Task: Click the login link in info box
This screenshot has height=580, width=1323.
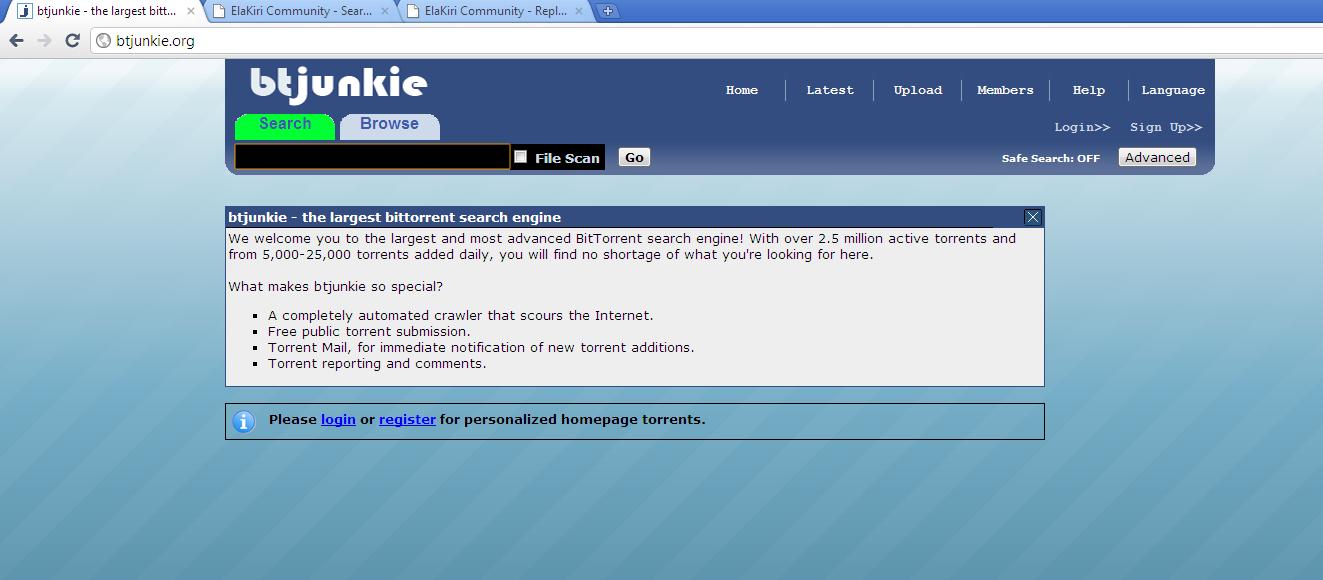Action: 338,420
